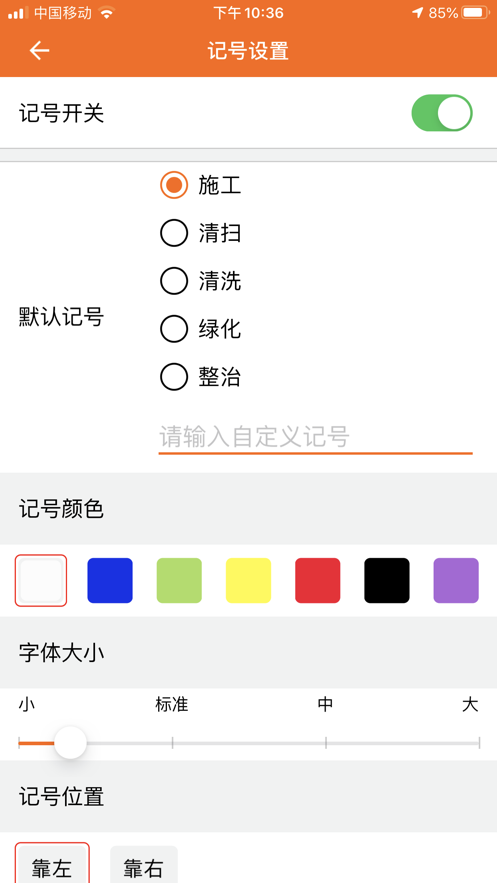This screenshot has height=883, width=497.
Task: Pick the red color swatch
Action: pyautogui.click(x=317, y=581)
